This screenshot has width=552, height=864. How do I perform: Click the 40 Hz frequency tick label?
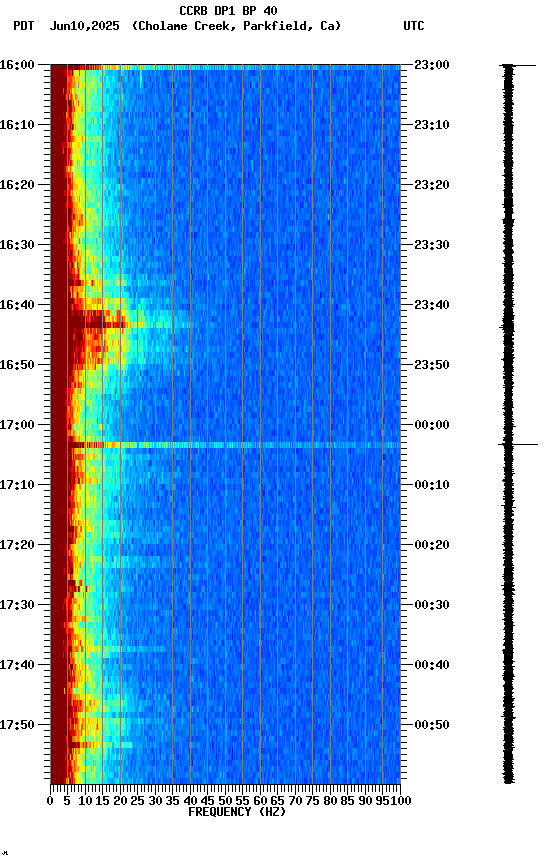tap(191, 802)
